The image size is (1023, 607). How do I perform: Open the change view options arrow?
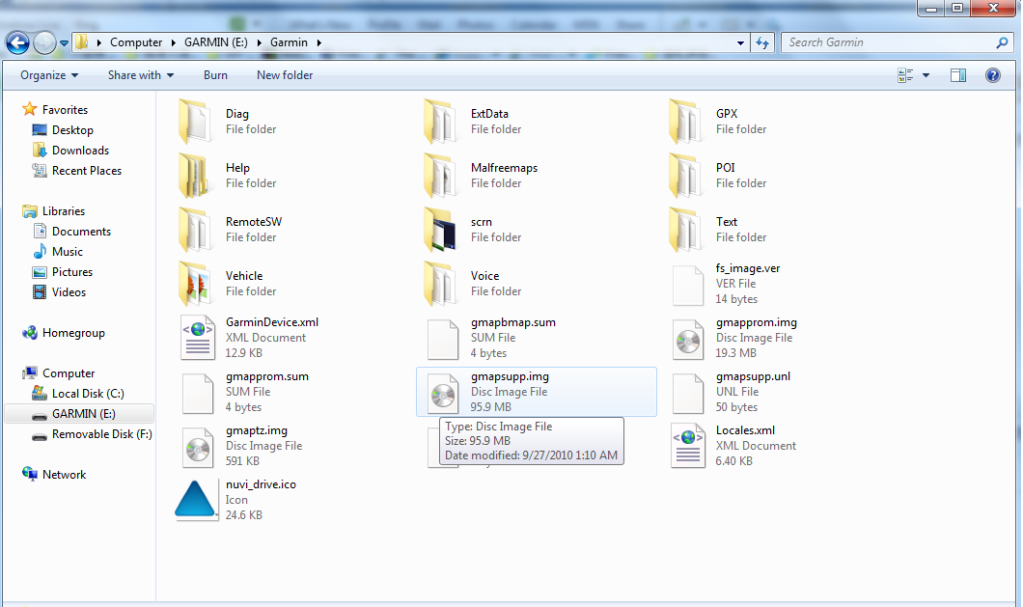pos(926,75)
